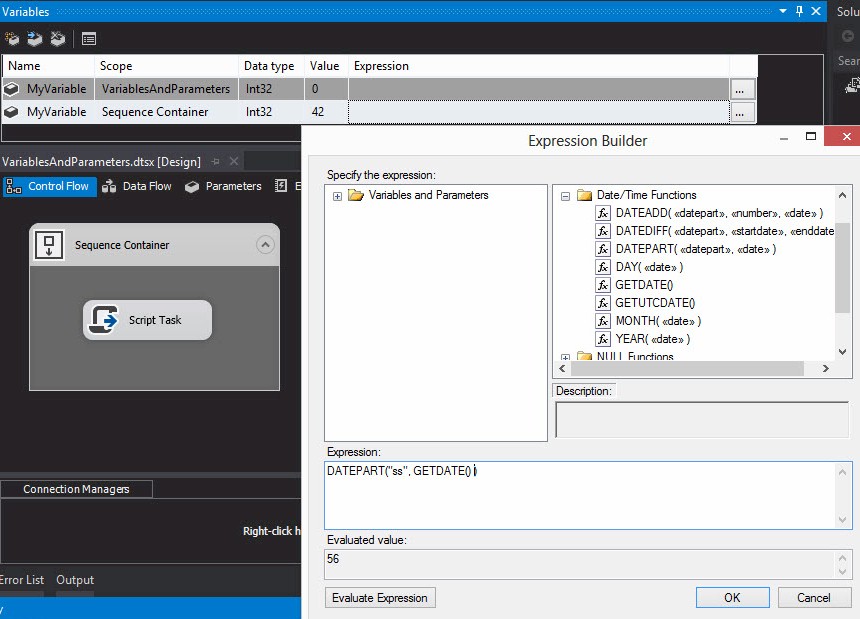Switch to the Data Flow tab
This screenshot has width=860, height=619.
pos(137,186)
